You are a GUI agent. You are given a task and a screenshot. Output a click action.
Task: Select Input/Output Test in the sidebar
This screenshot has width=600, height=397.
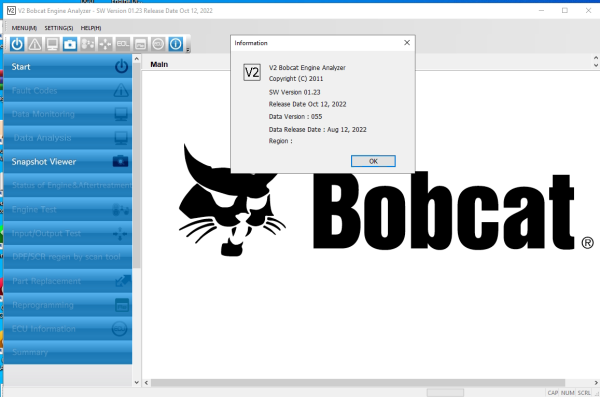click(68, 233)
